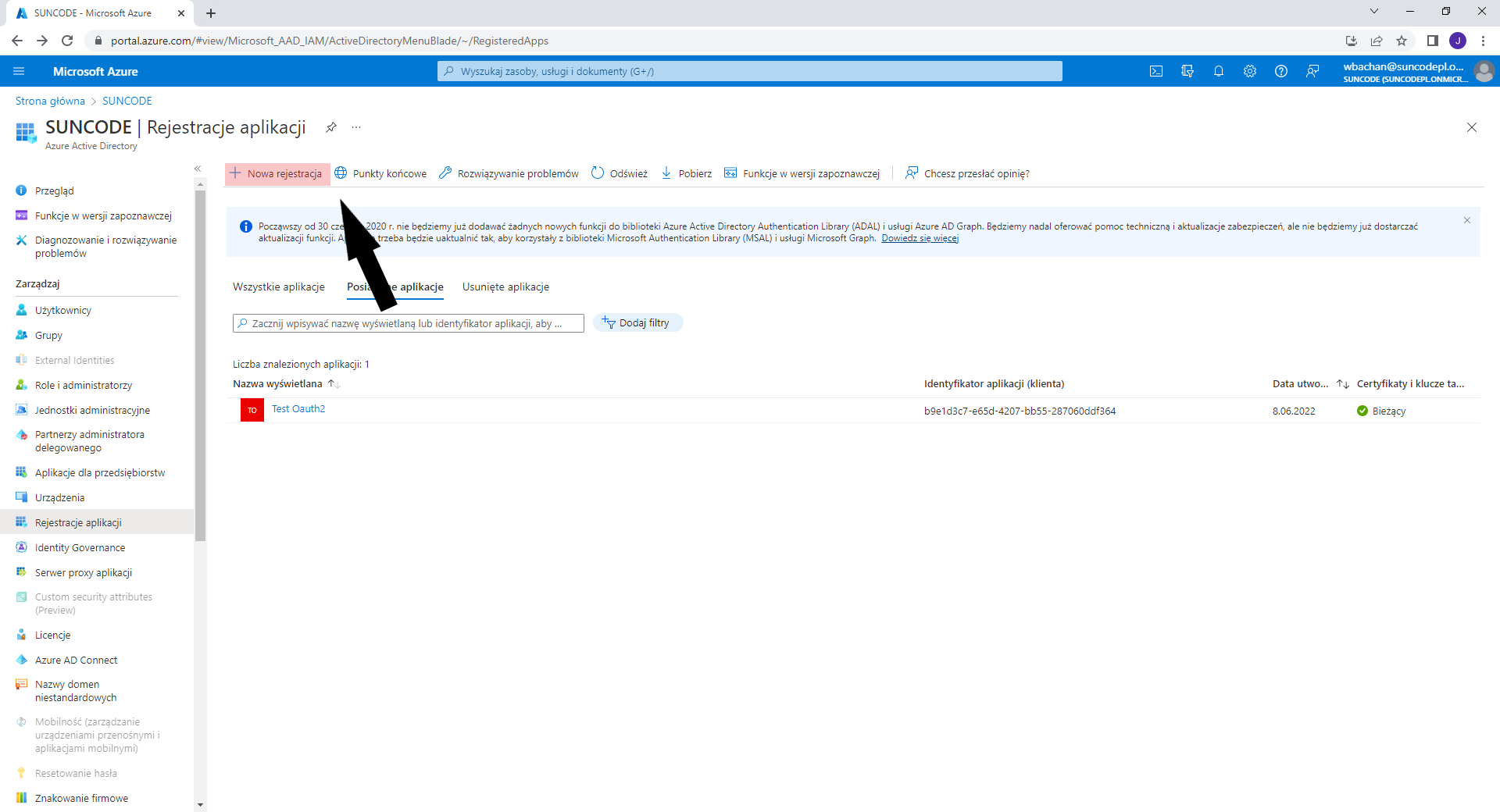Switch to Usunięte aplikacje tab

coord(505,287)
